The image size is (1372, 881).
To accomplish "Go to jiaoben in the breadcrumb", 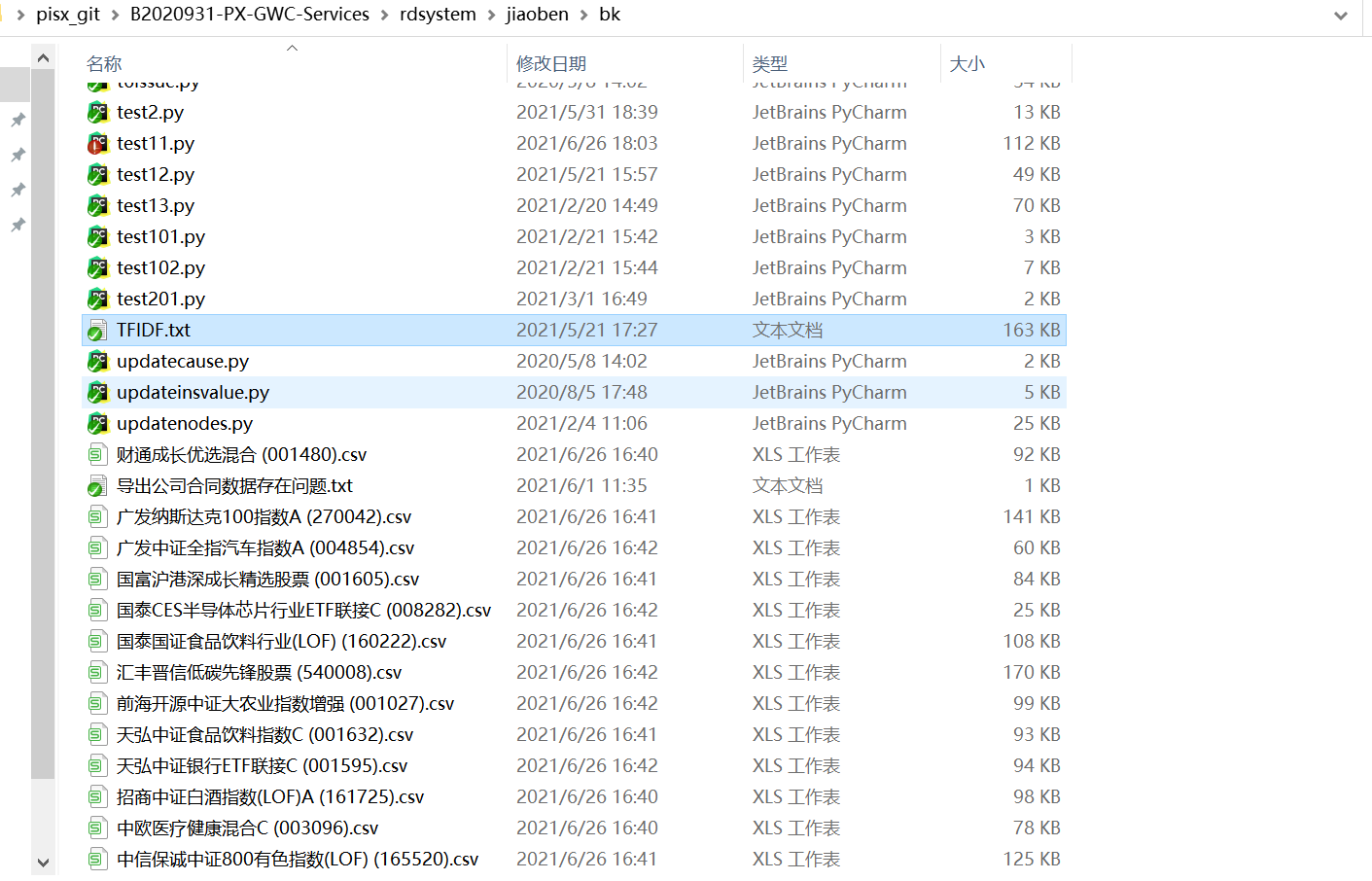I will [x=538, y=15].
